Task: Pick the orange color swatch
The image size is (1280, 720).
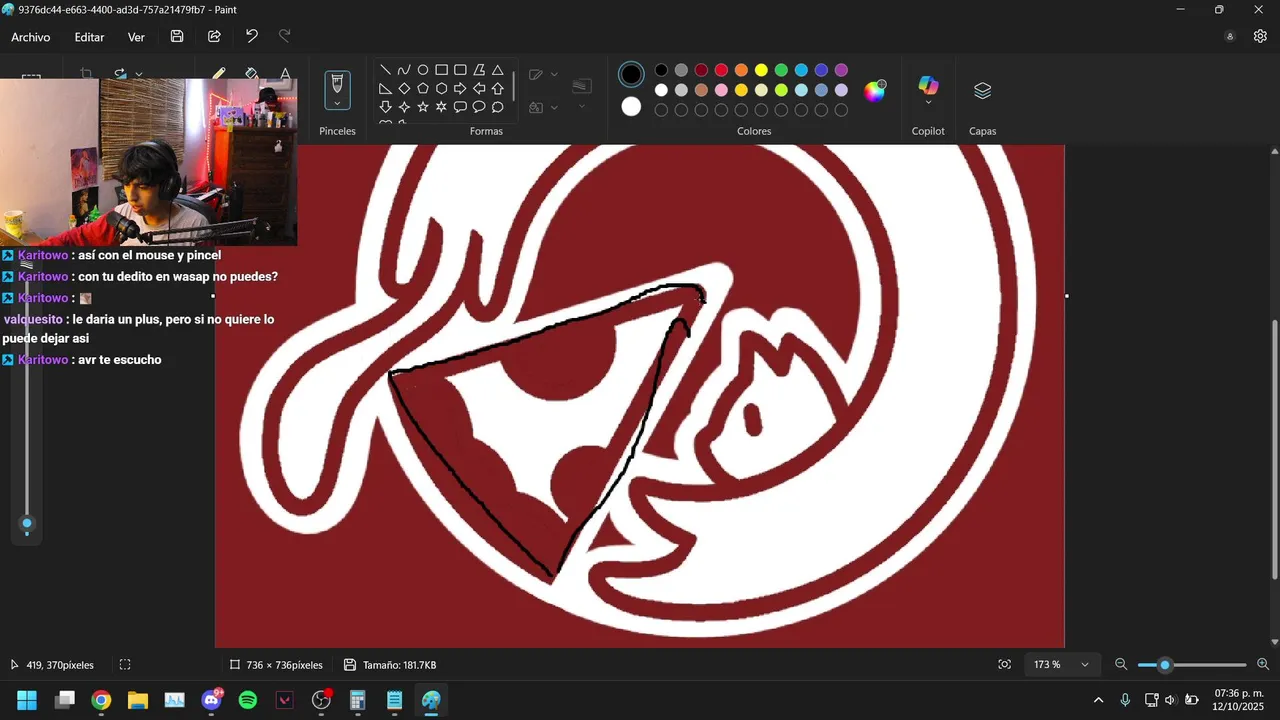Action: [741, 70]
